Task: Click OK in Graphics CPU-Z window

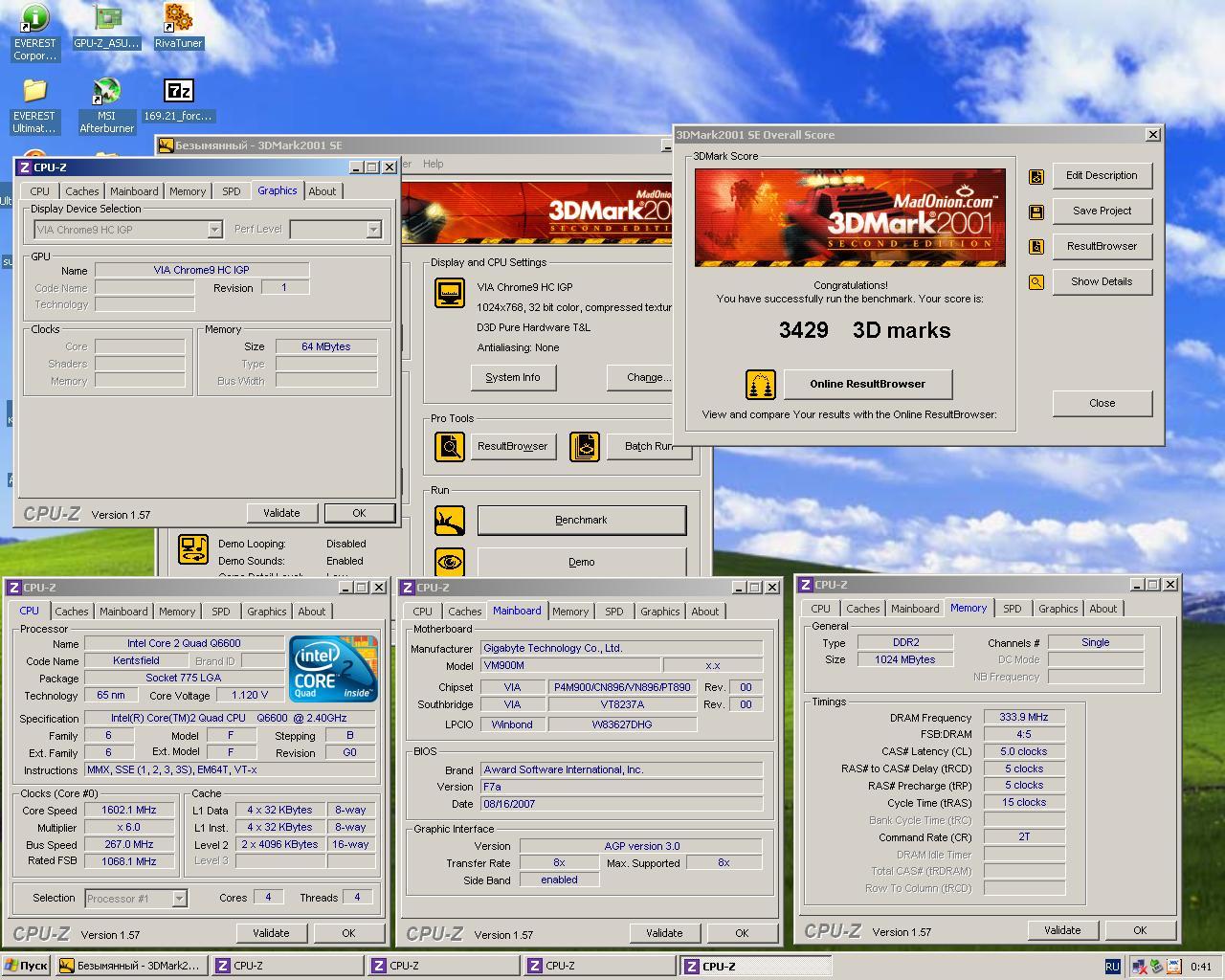Action: point(359,514)
